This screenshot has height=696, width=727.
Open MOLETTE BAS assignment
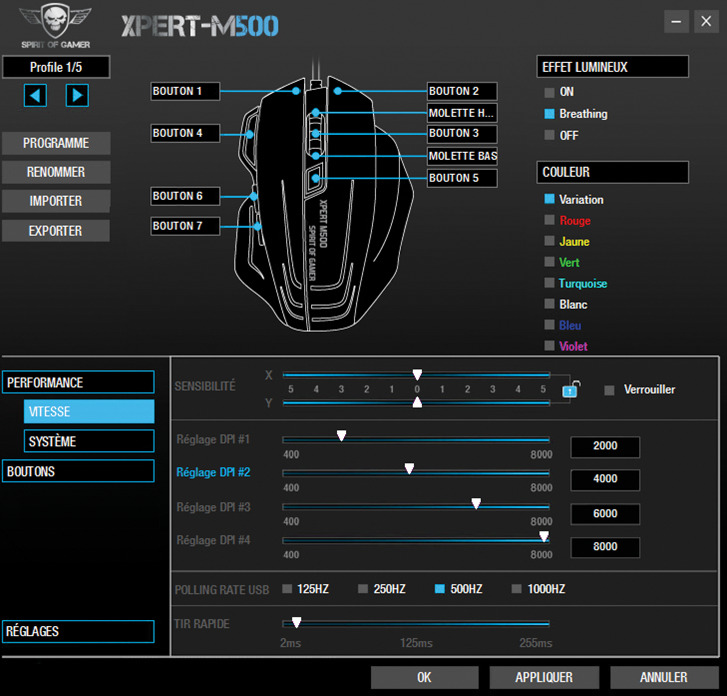coord(462,156)
